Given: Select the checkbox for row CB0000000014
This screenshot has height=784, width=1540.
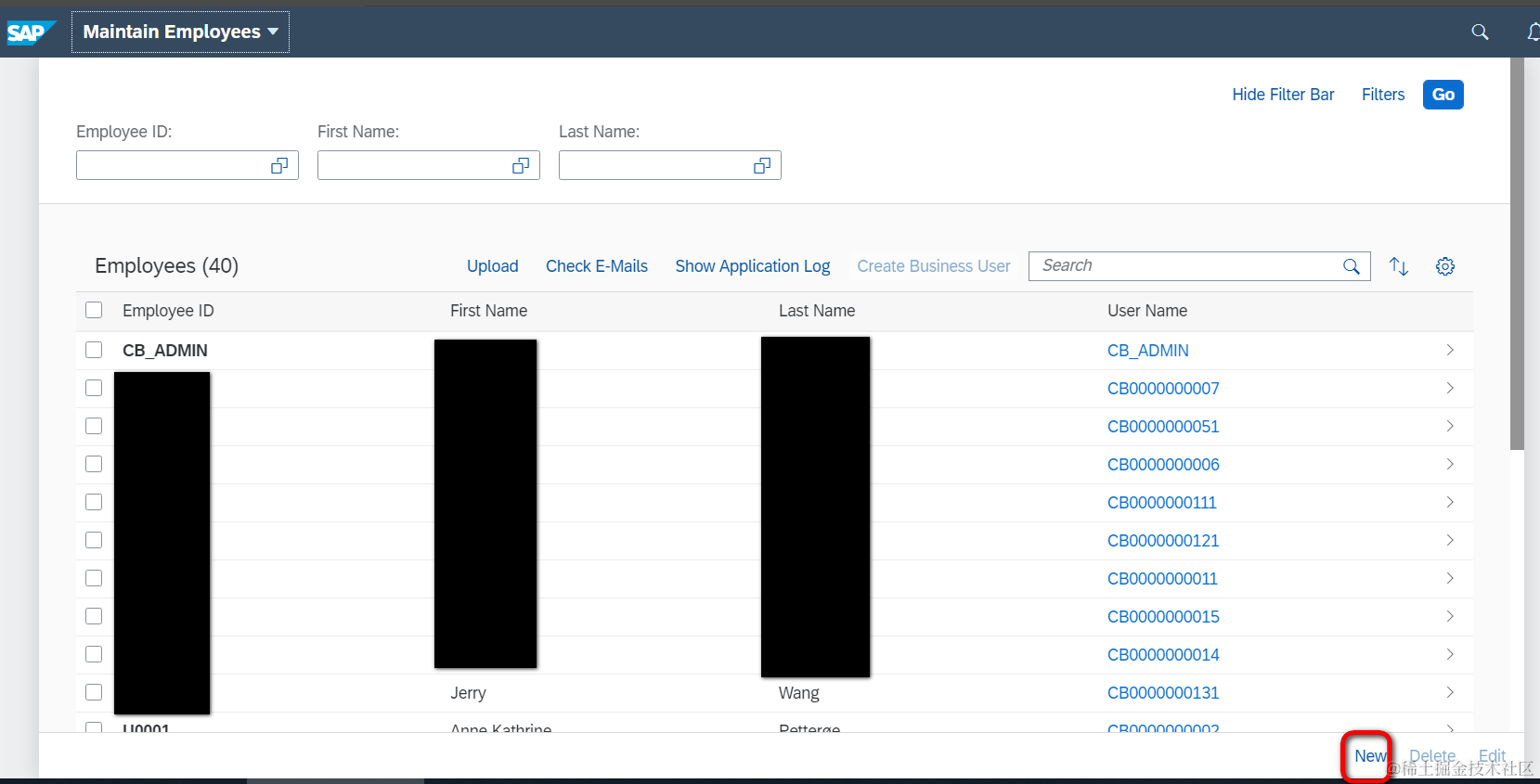Looking at the screenshot, I should pos(94,654).
